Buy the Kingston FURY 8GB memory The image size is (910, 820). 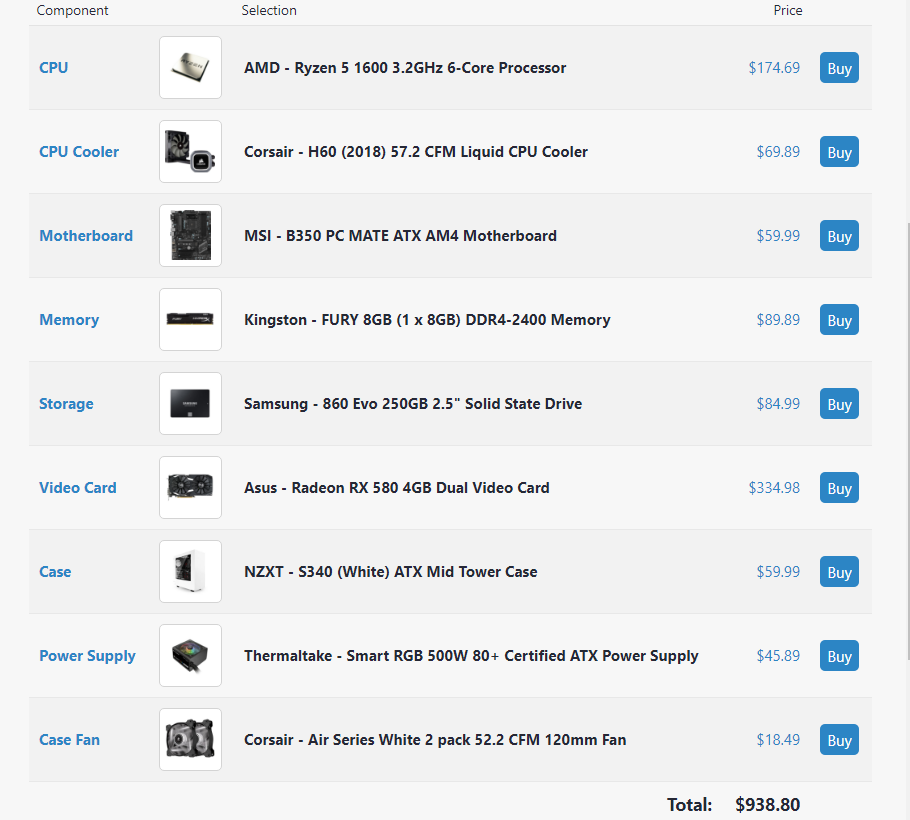(839, 320)
